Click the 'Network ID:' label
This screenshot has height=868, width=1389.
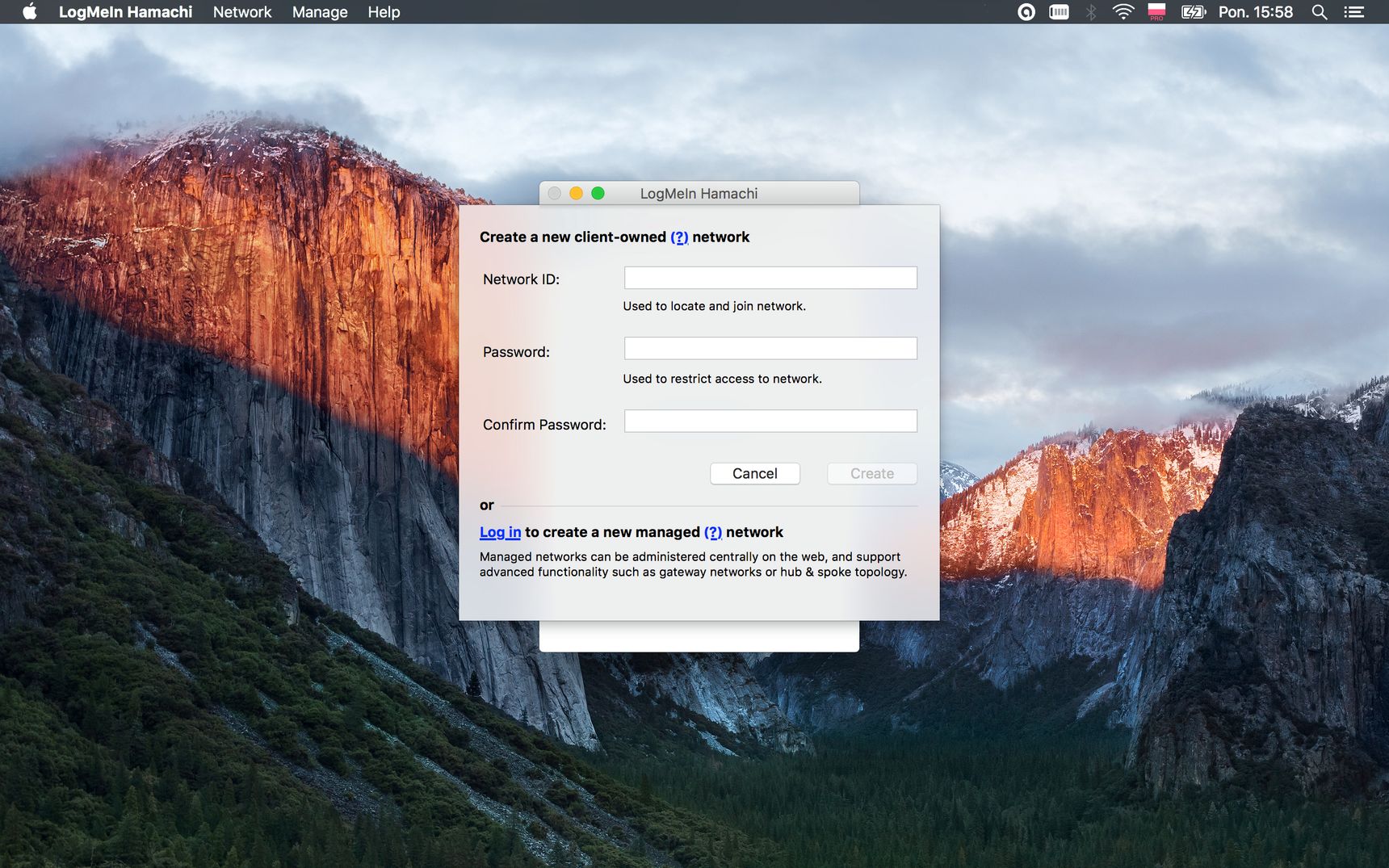[521, 279]
